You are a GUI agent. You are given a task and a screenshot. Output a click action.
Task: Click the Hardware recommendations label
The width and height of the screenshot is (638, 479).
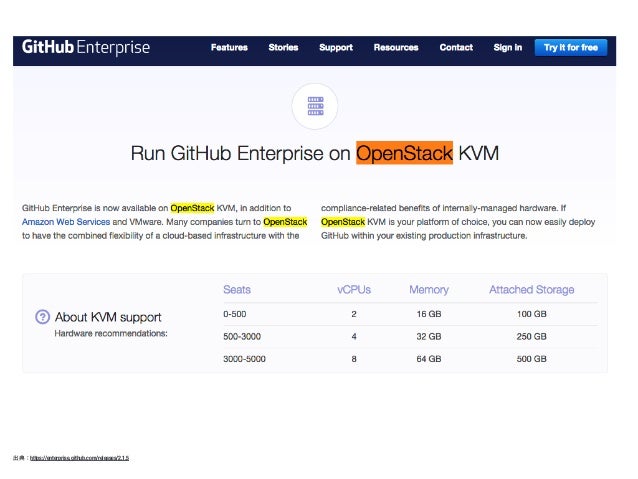click(111, 333)
